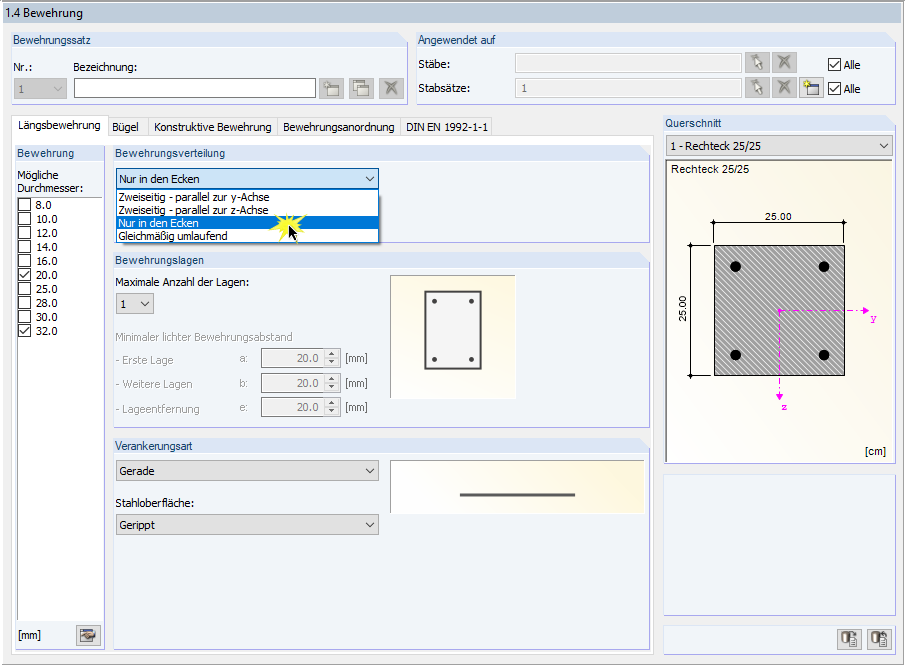Open the Verankerungsart dropdown showing Gerade
906x667 pixels.
click(369, 470)
